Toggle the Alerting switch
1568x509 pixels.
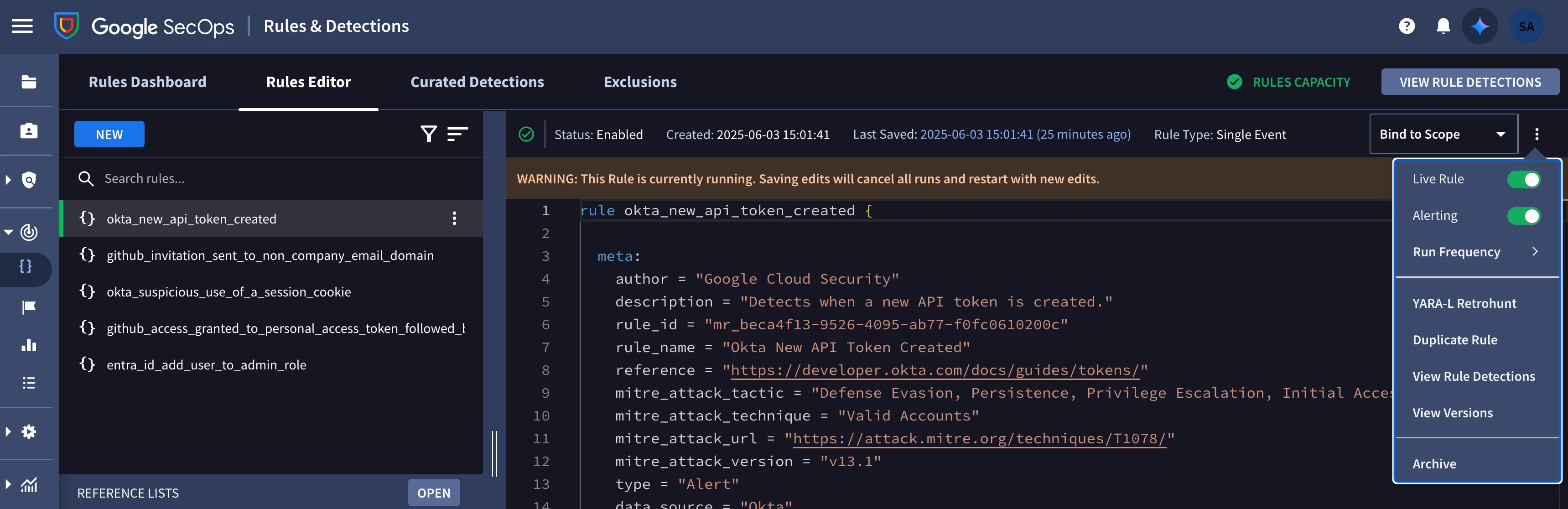pos(1524,216)
